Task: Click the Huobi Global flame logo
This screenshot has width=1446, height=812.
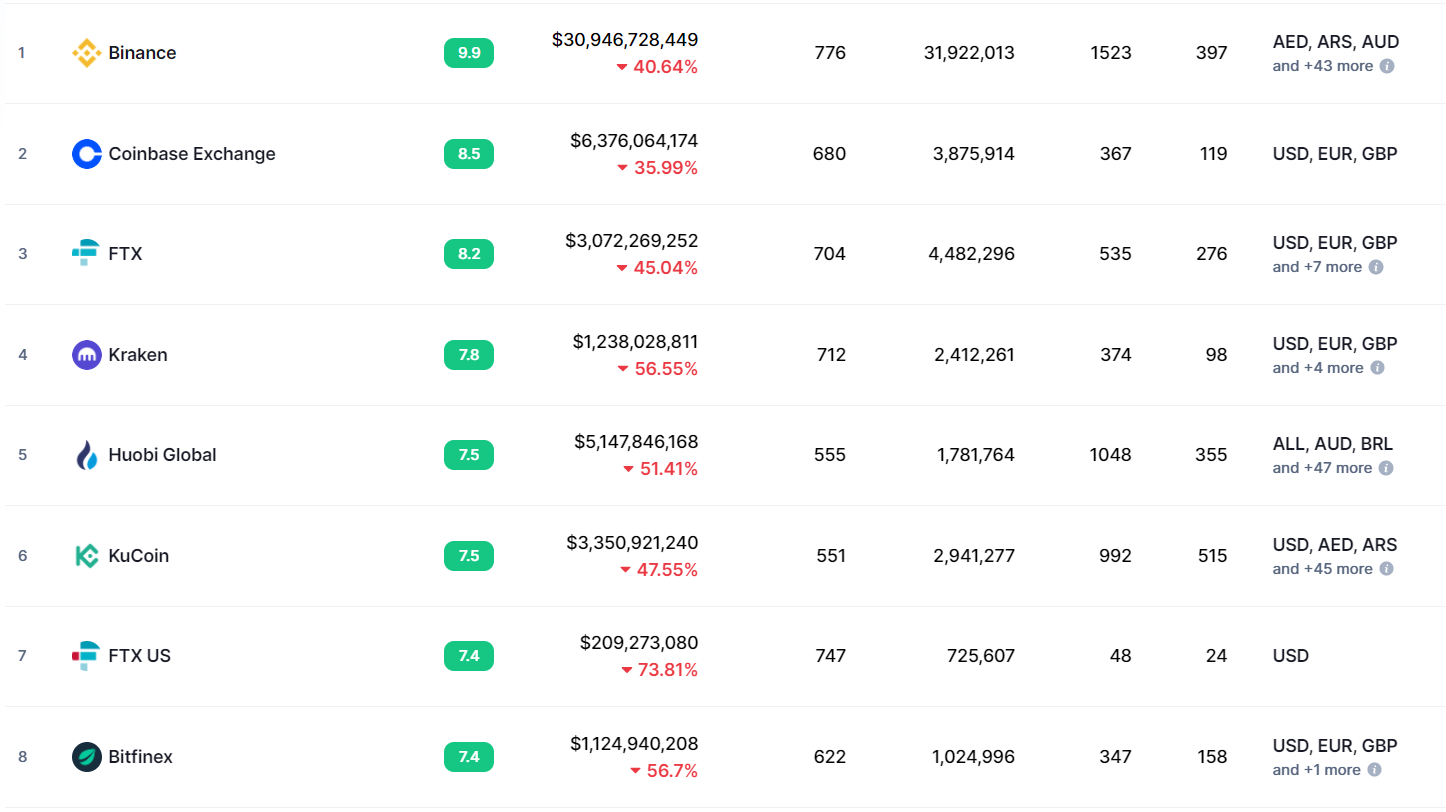Action: [x=87, y=455]
